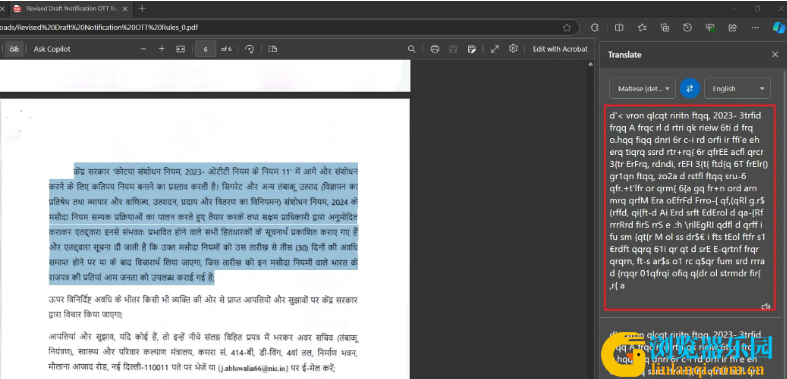This screenshot has width=787, height=379.
Task: Zoom in with the plus icon
Action: 161,49
